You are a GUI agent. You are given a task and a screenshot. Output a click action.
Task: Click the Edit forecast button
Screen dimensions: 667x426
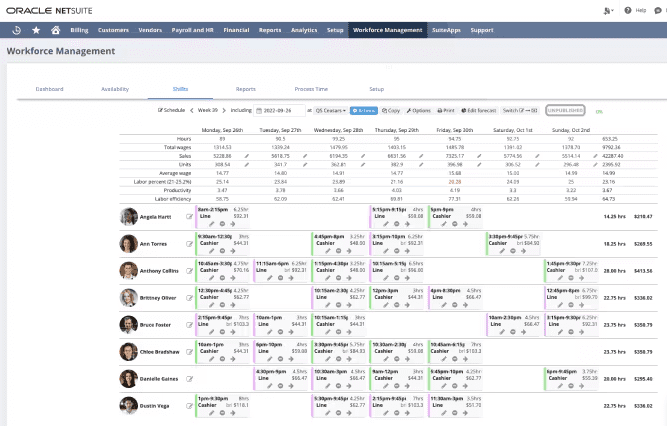pos(479,110)
